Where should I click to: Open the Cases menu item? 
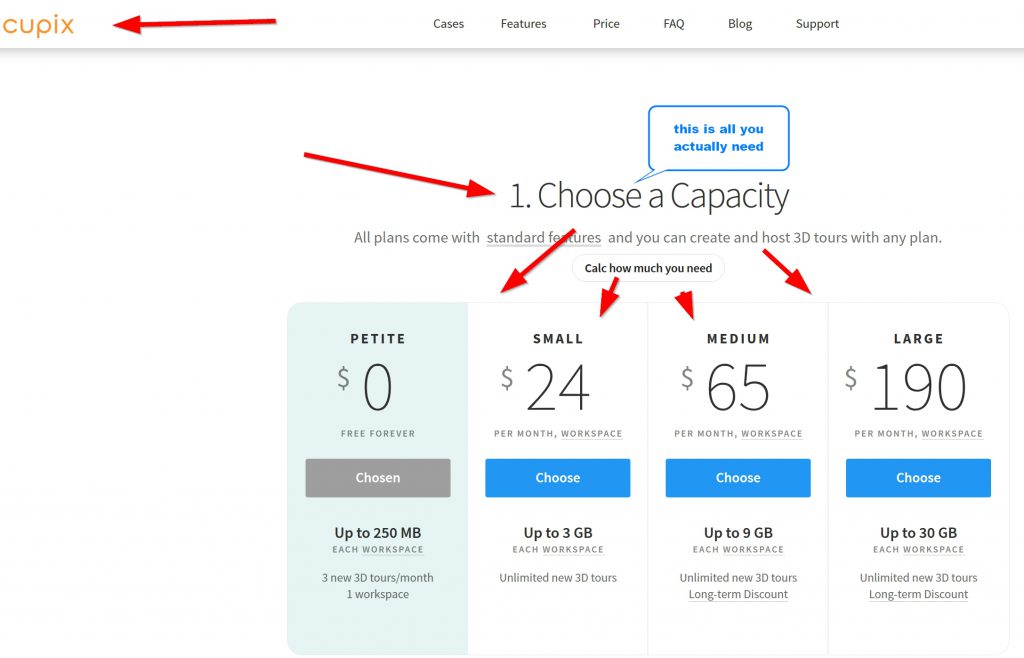(x=448, y=24)
